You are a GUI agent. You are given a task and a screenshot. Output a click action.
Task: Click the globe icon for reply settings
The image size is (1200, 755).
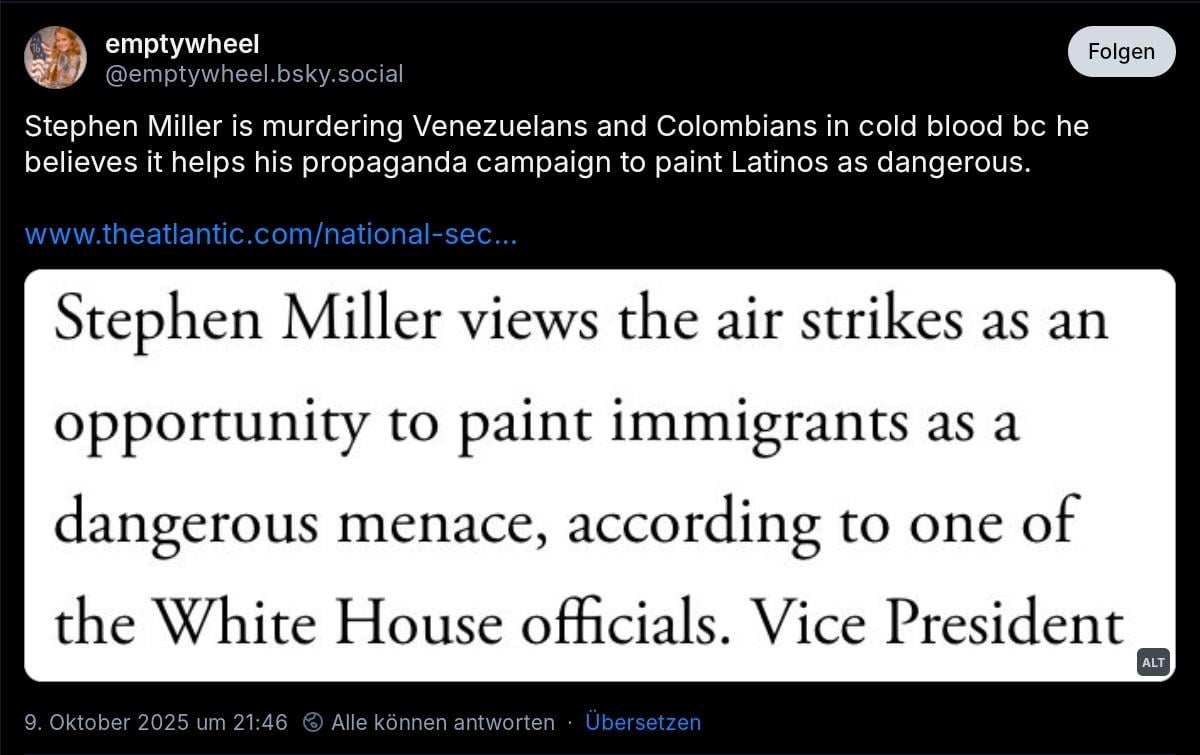(x=314, y=722)
